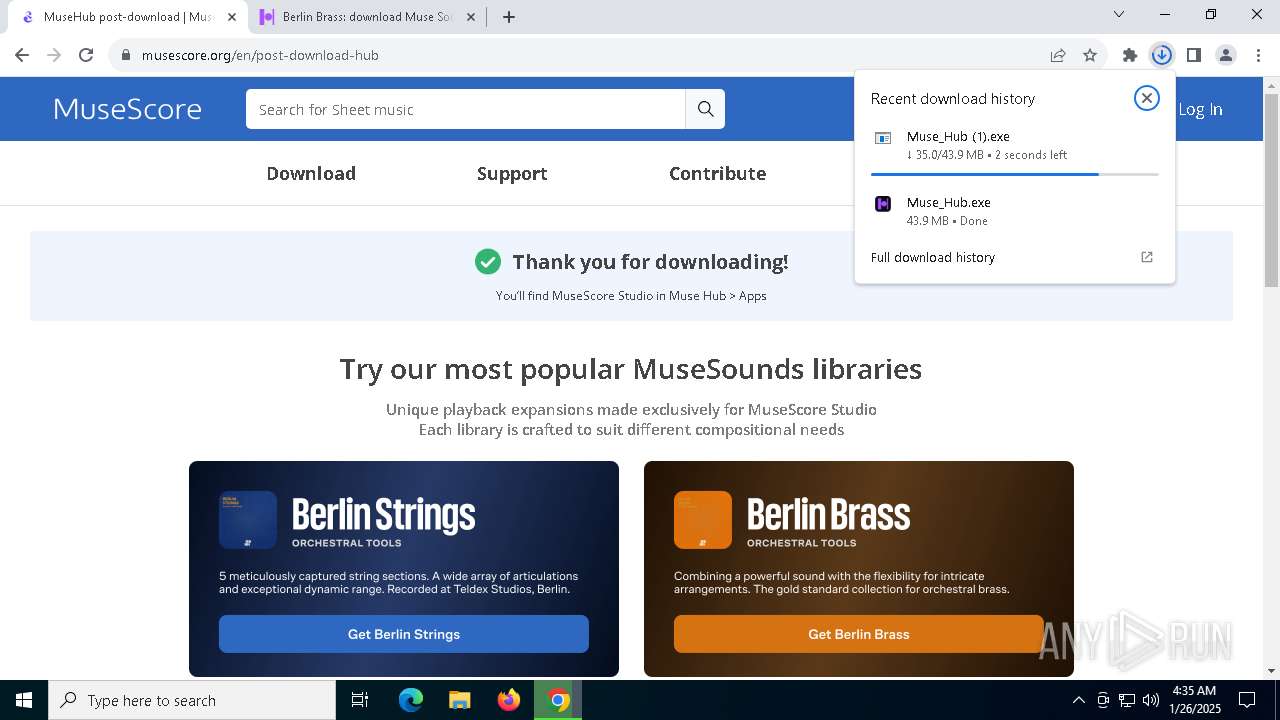Reload the MuseScore page
Image resolution: width=1280 pixels, height=720 pixels.
[86, 55]
